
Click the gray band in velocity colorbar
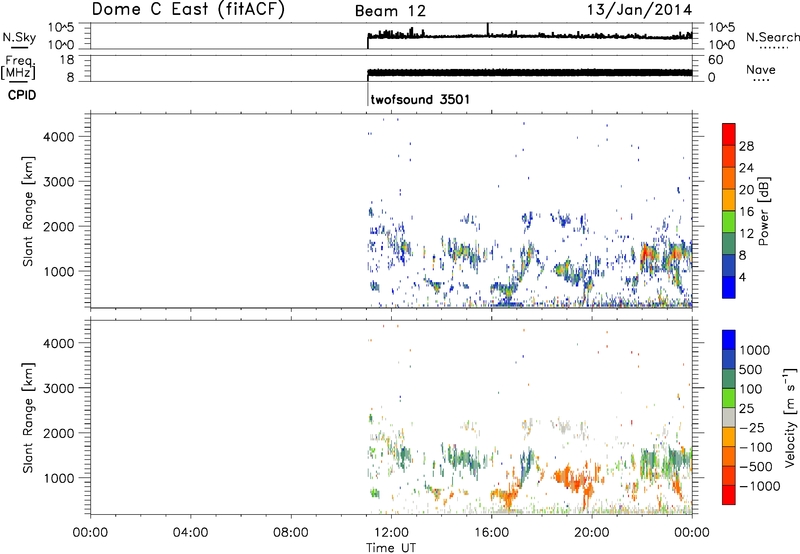(729, 417)
